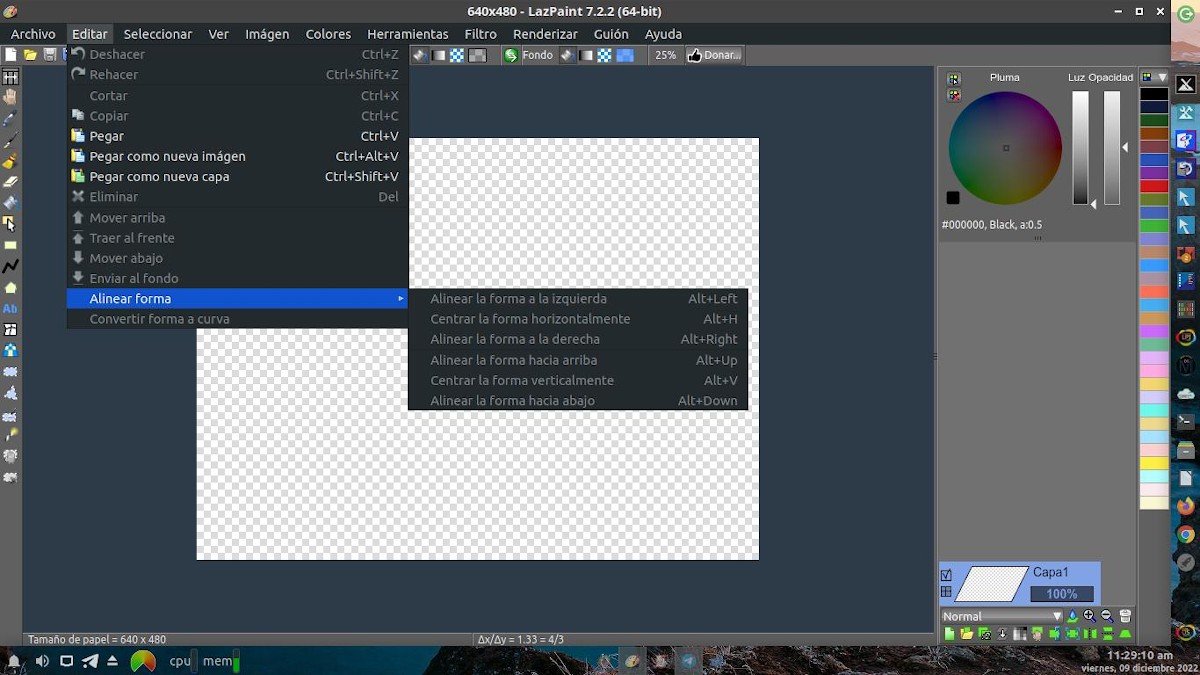Select the Polygon shape tool
The width and height of the screenshot is (1200, 675).
[10, 287]
